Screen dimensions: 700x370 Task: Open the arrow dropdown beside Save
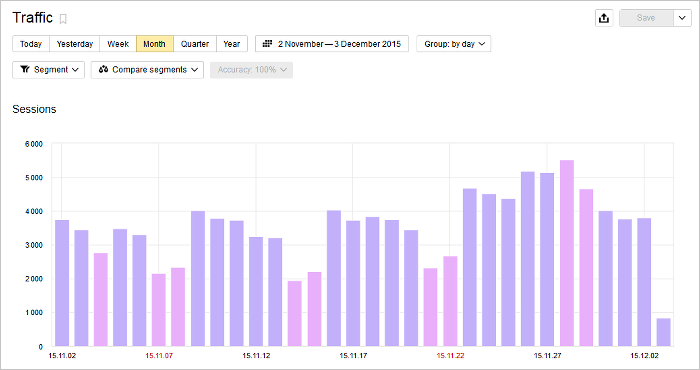pyautogui.click(x=682, y=18)
